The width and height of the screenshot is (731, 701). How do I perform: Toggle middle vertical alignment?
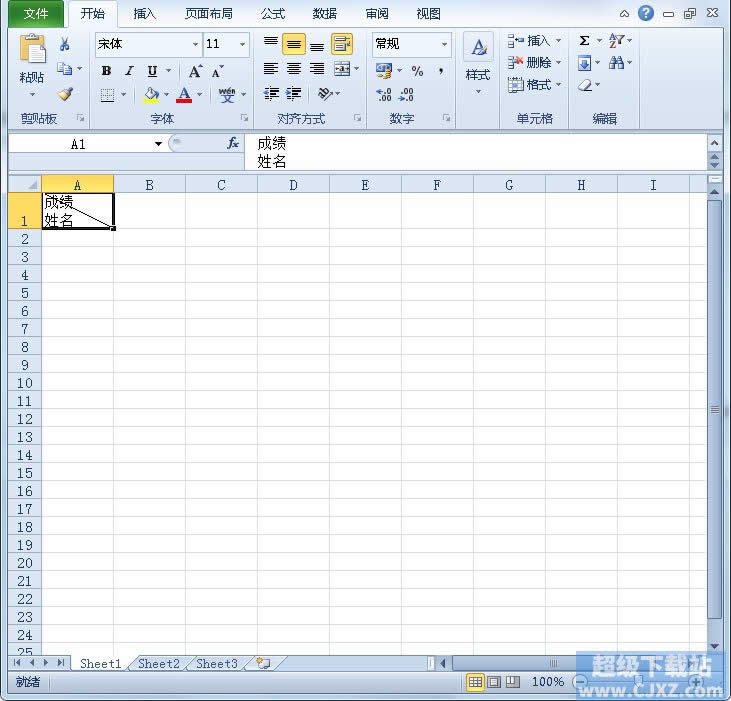[294, 44]
